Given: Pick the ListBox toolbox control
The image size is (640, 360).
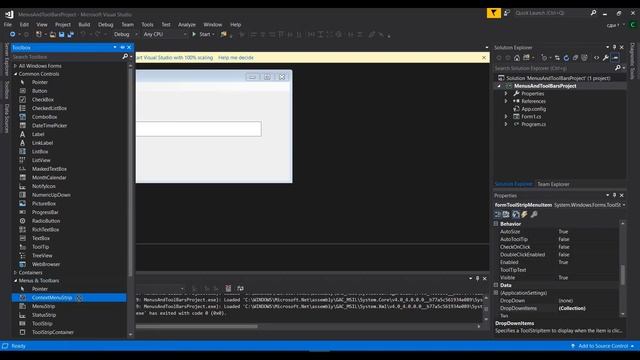Looking at the screenshot, I should (x=40, y=151).
